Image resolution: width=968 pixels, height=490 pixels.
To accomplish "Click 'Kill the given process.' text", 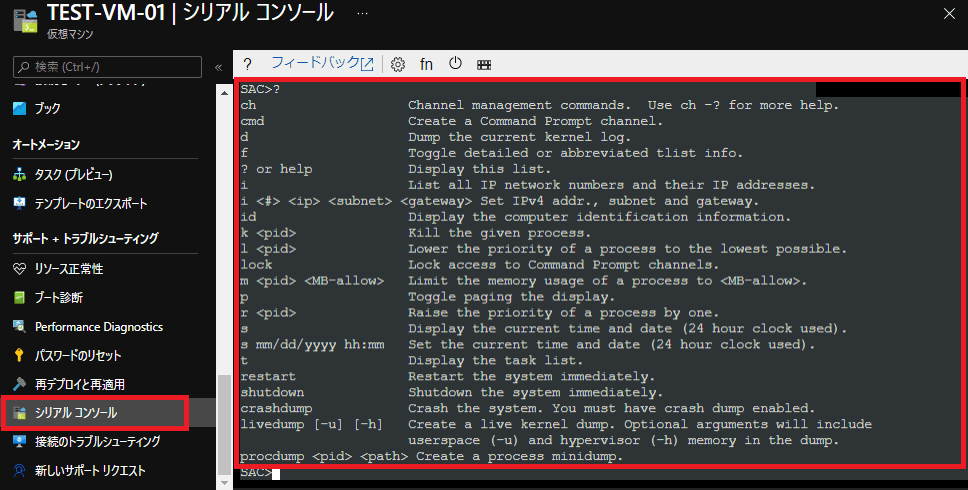I will (x=499, y=233).
